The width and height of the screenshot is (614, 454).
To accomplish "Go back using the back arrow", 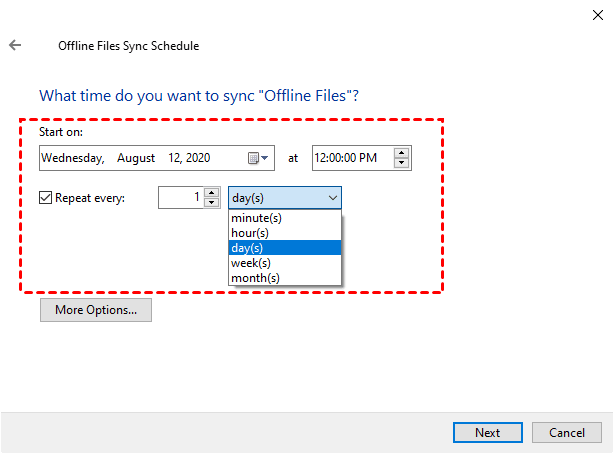I will coord(15,46).
